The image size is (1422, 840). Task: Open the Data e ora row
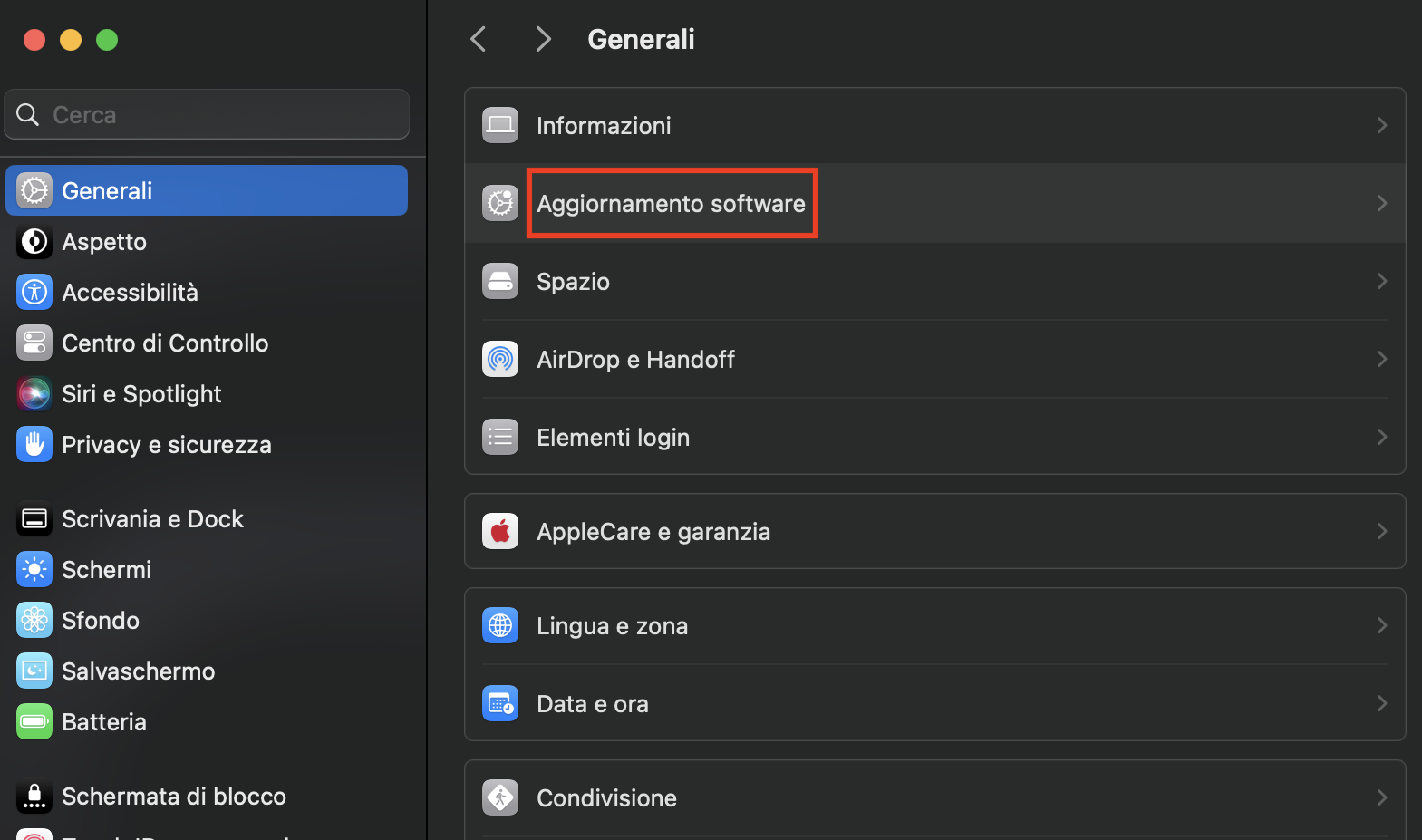click(935, 703)
